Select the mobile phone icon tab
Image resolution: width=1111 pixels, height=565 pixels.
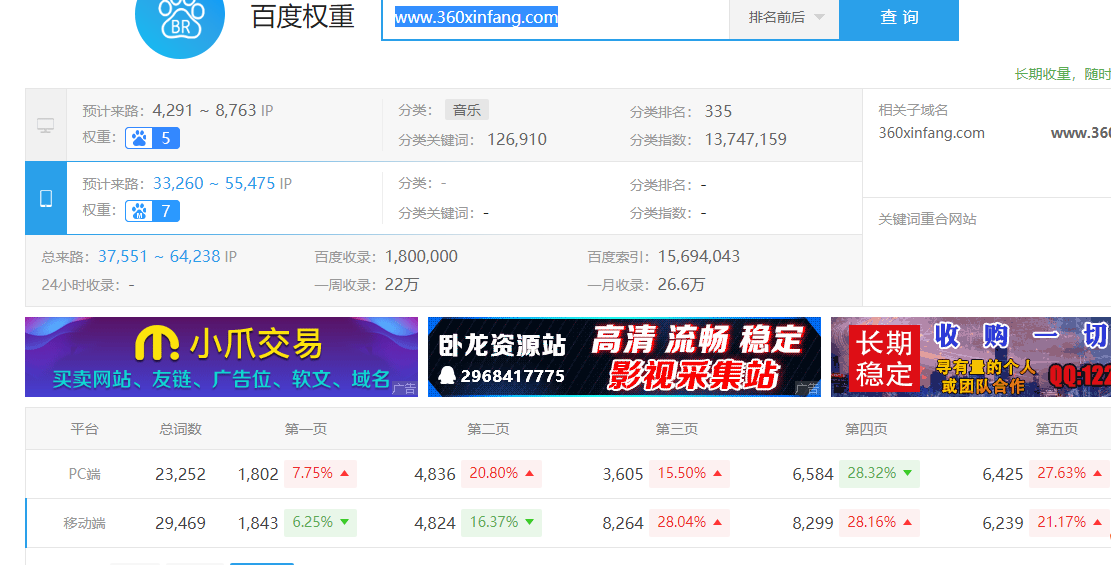tap(46, 198)
